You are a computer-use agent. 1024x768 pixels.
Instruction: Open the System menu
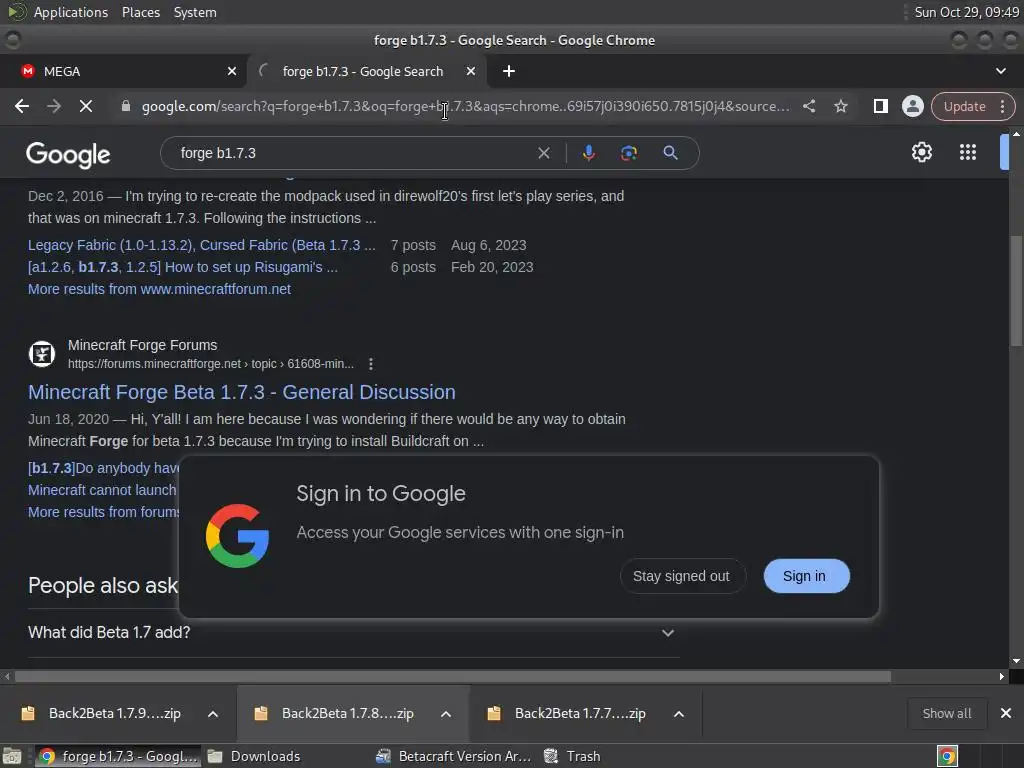pyautogui.click(x=195, y=12)
